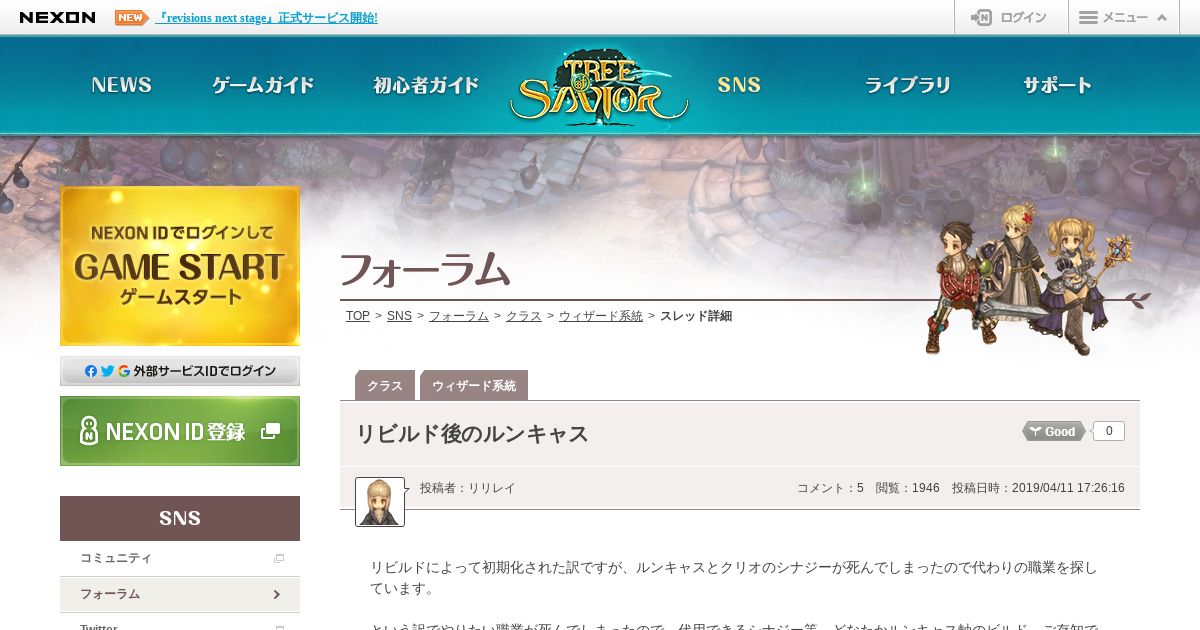
Task: Open コミュニティ in the sidebar
Action: click(x=180, y=558)
